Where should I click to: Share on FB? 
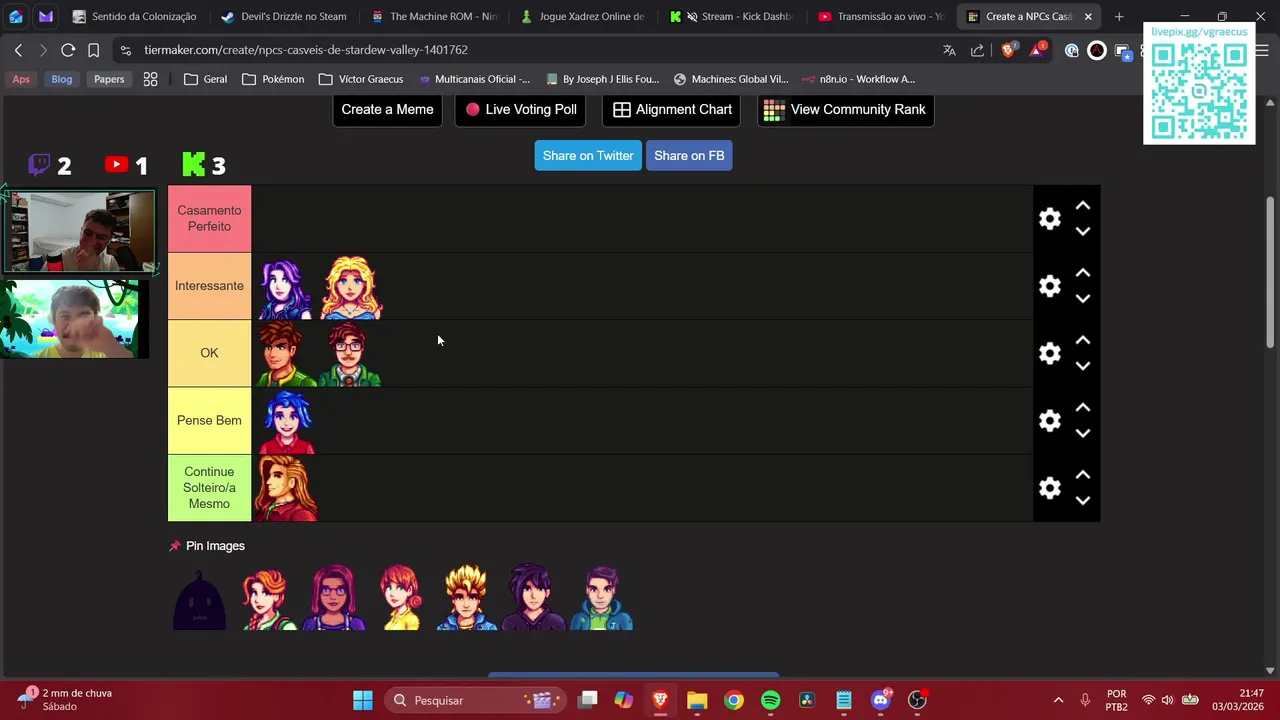pyautogui.click(x=689, y=156)
